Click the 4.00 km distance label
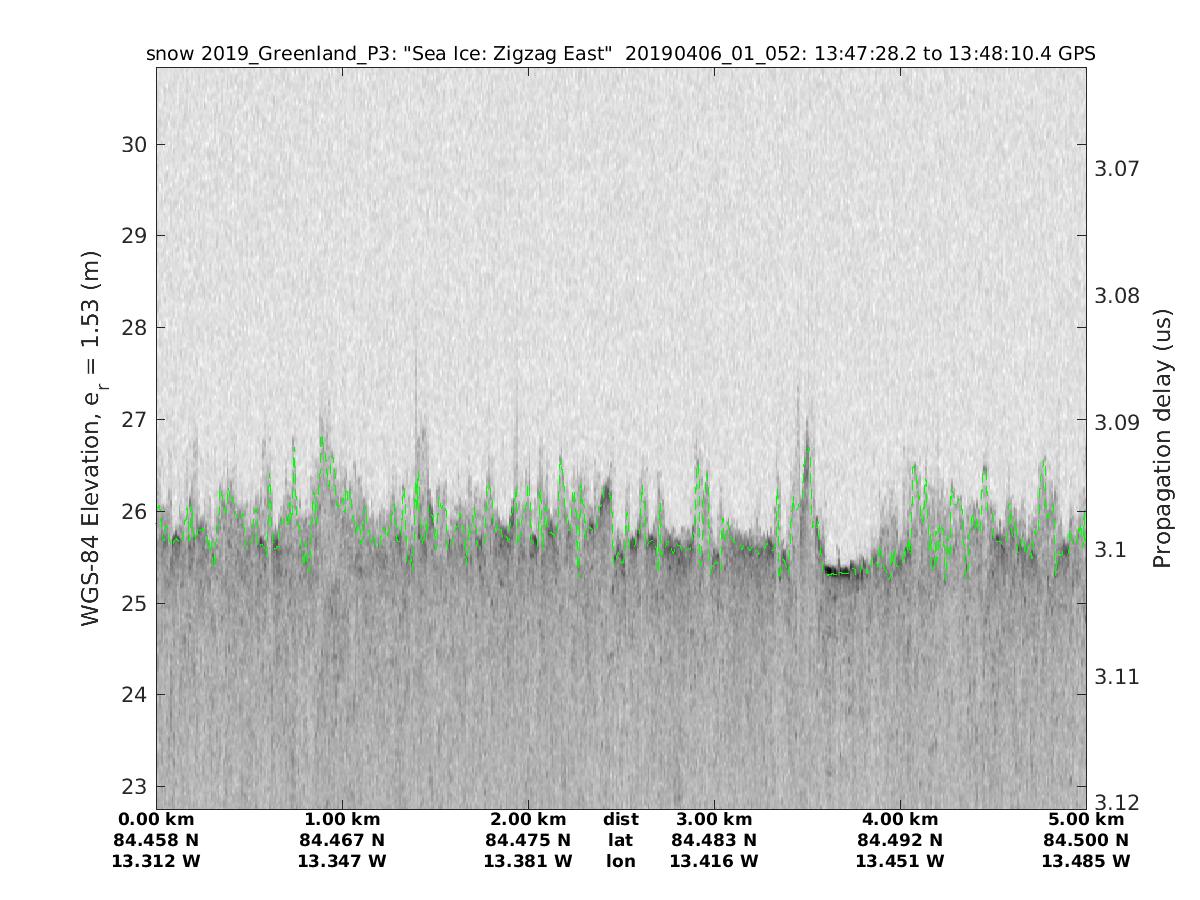This screenshot has width=1200, height=900. tap(900, 820)
